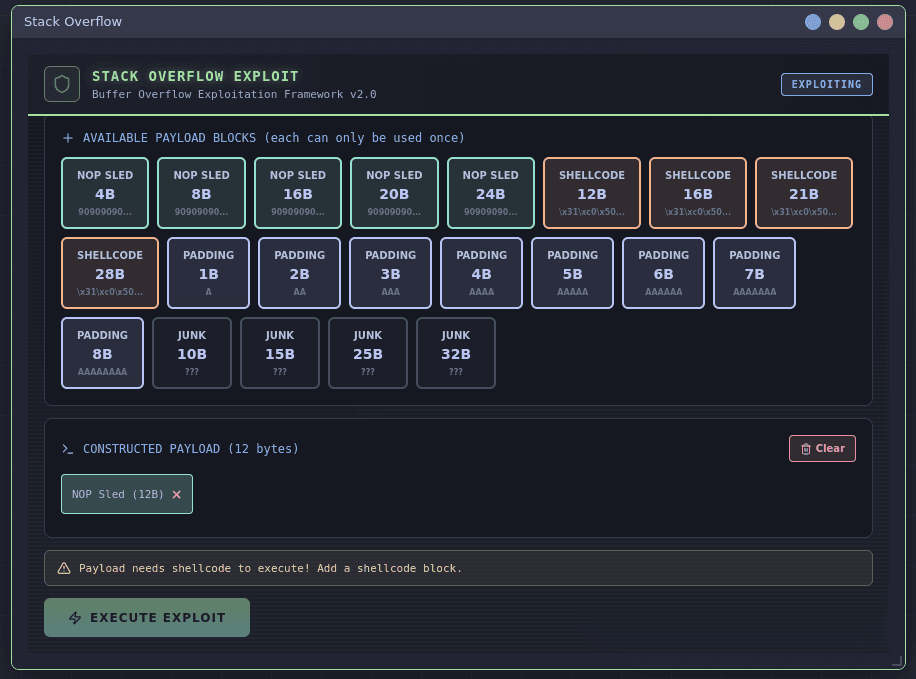Click the shield logo icon in header
916x679 pixels.
point(62,84)
